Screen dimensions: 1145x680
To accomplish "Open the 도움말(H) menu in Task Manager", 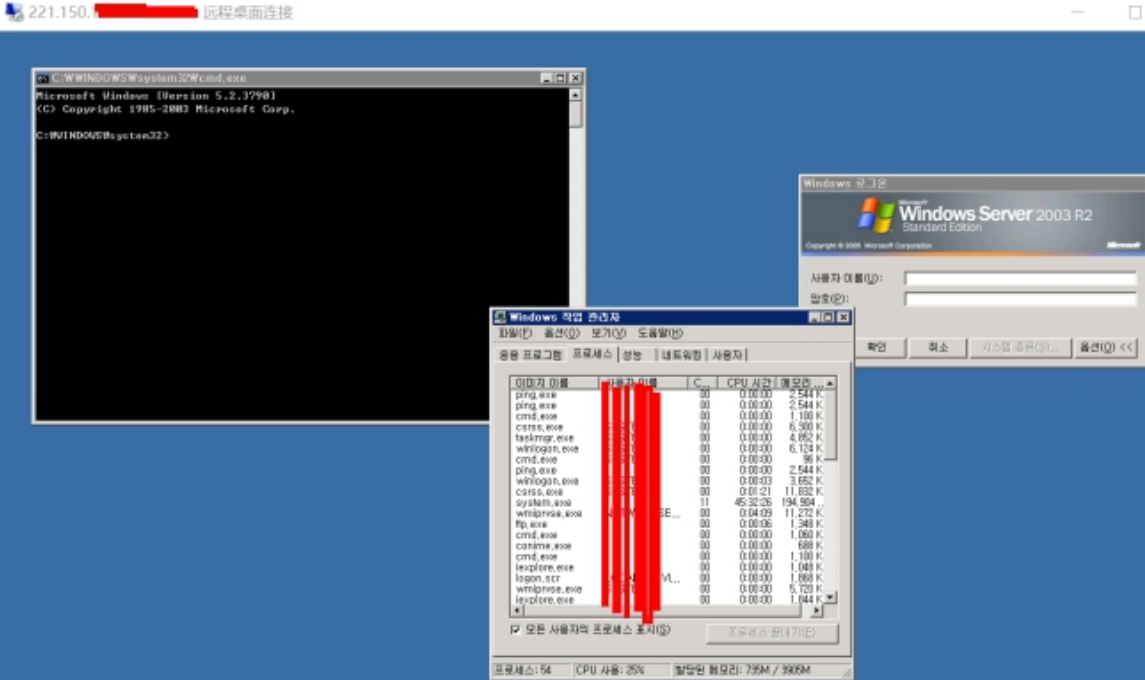I will pyautogui.click(x=660, y=333).
